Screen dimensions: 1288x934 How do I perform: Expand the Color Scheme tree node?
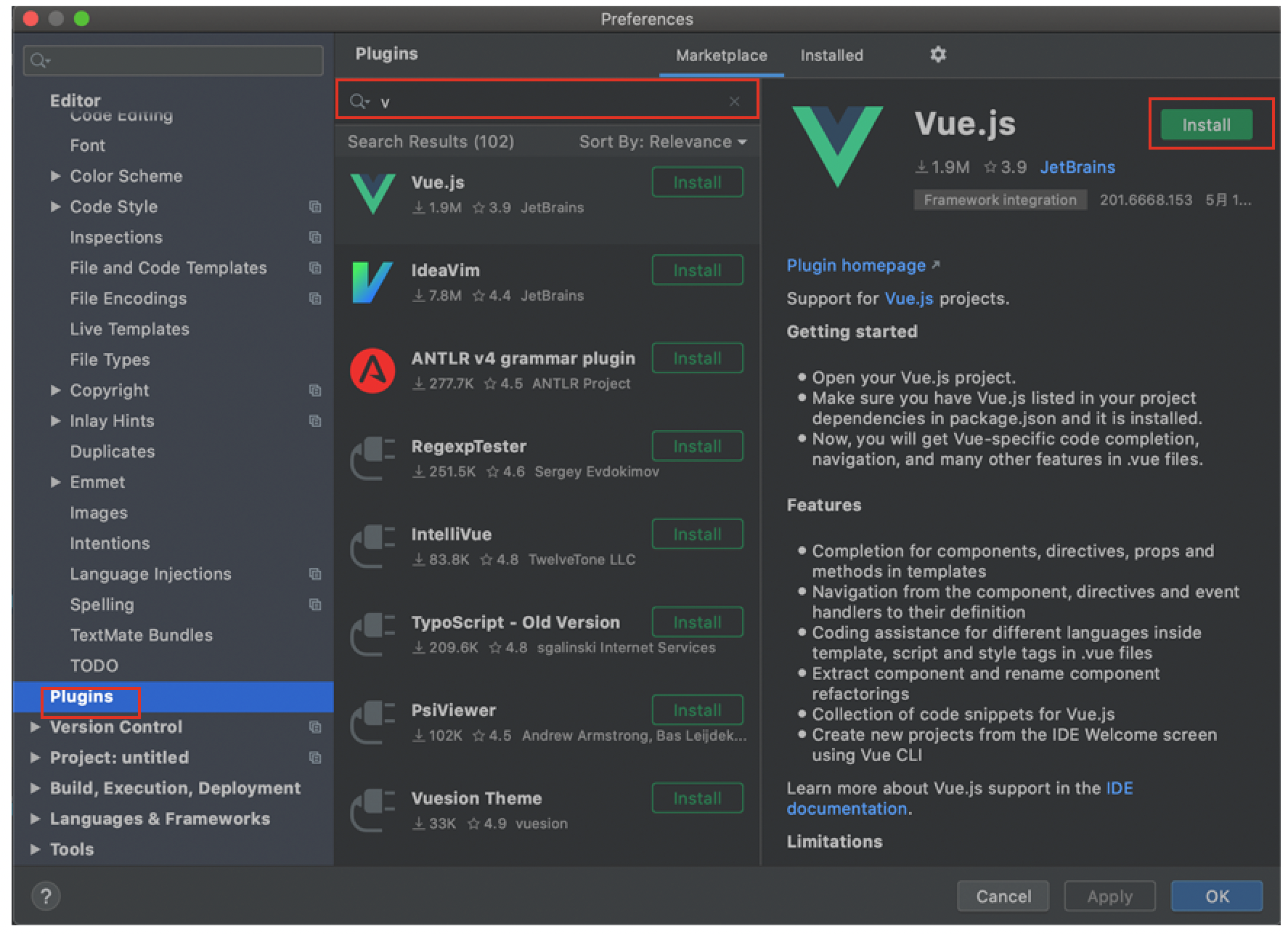(55, 176)
